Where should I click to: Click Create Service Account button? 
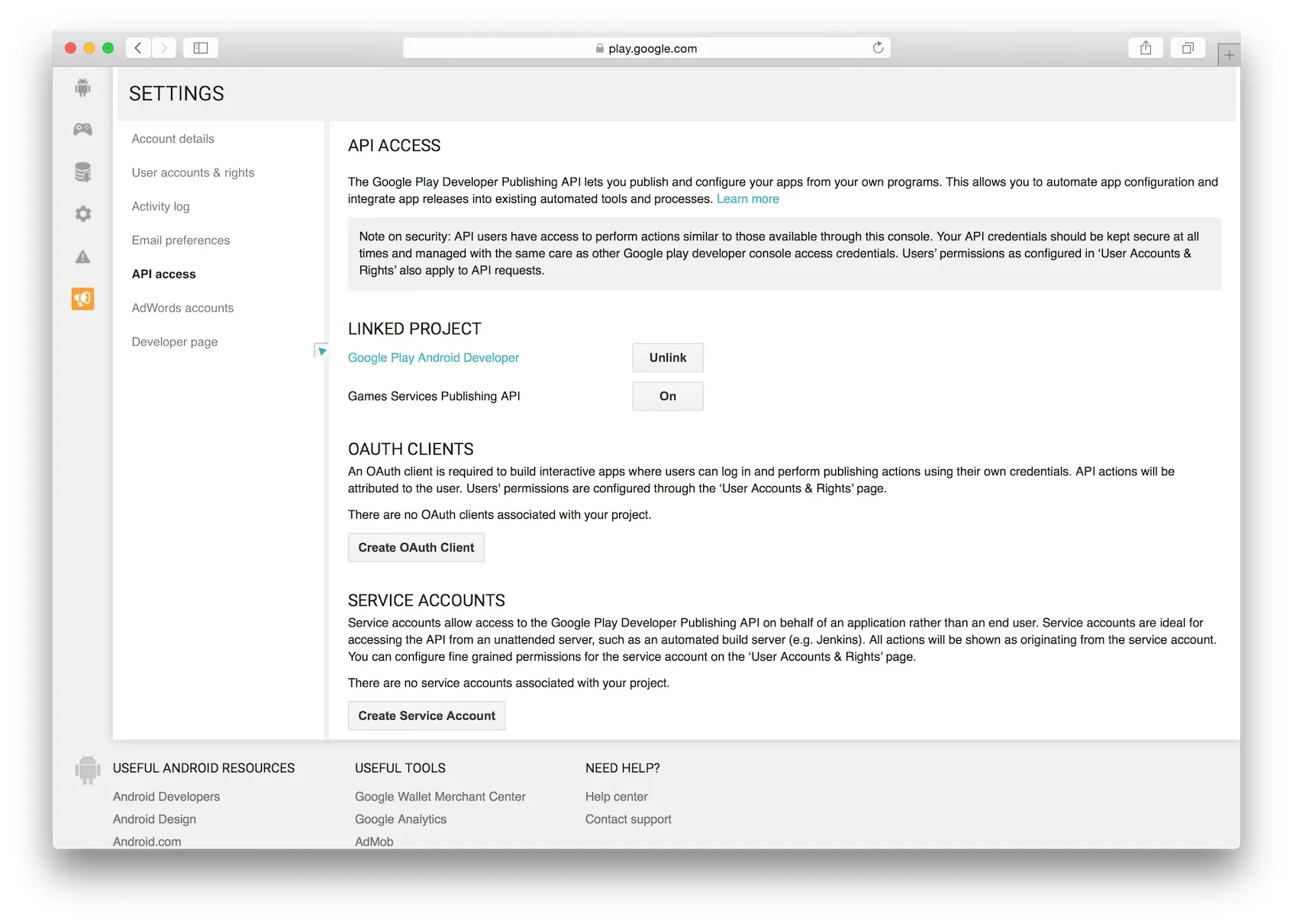(427, 716)
